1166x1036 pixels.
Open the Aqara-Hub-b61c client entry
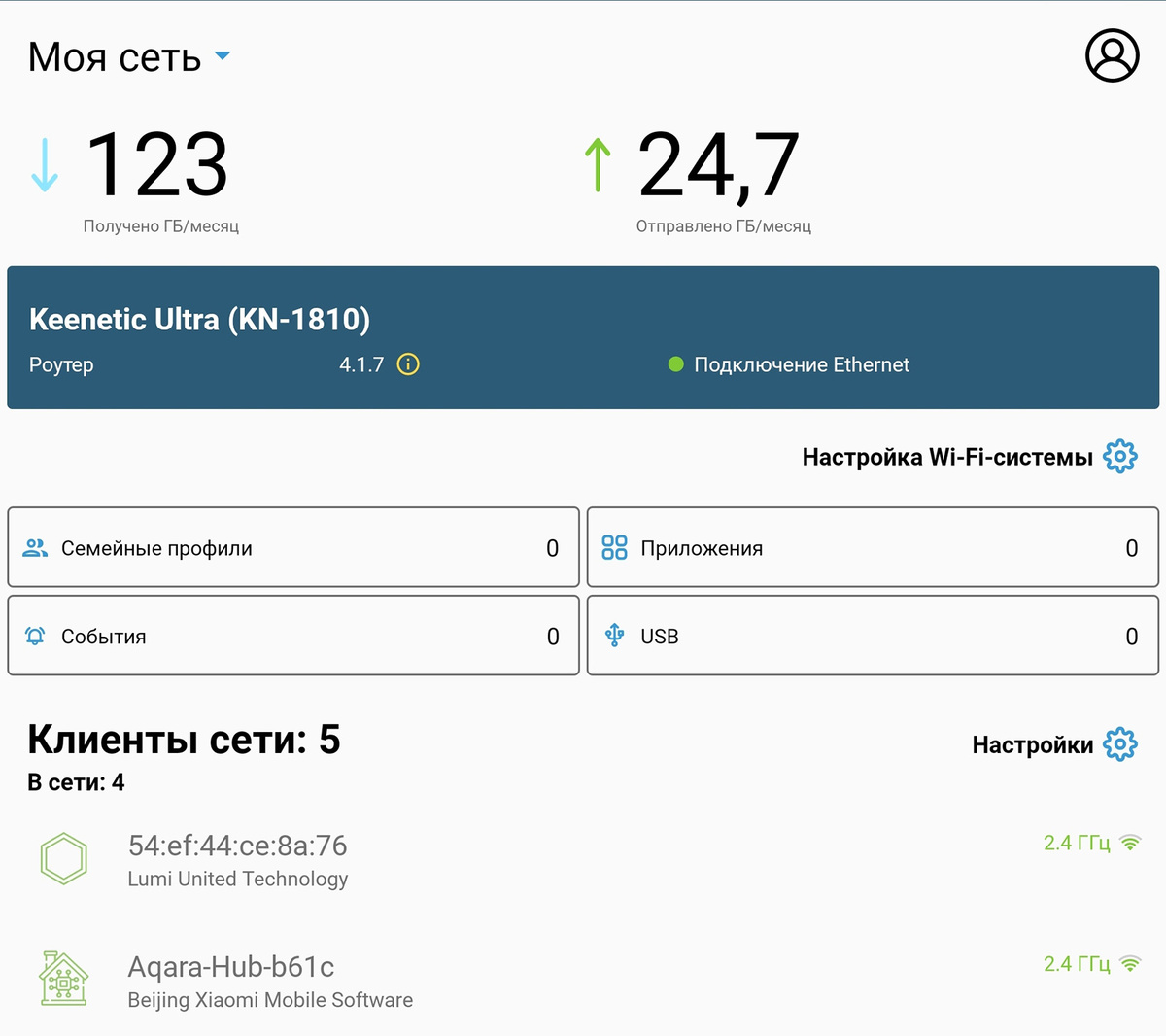[583, 982]
